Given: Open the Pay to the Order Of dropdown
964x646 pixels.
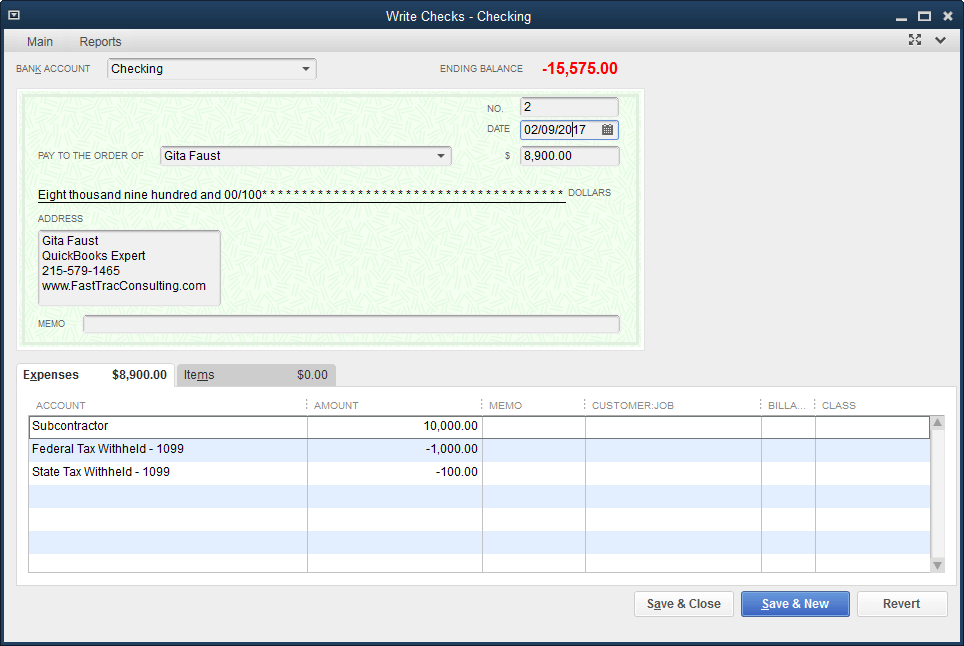Looking at the screenshot, I should pyautogui.click(x=441, y=156).
